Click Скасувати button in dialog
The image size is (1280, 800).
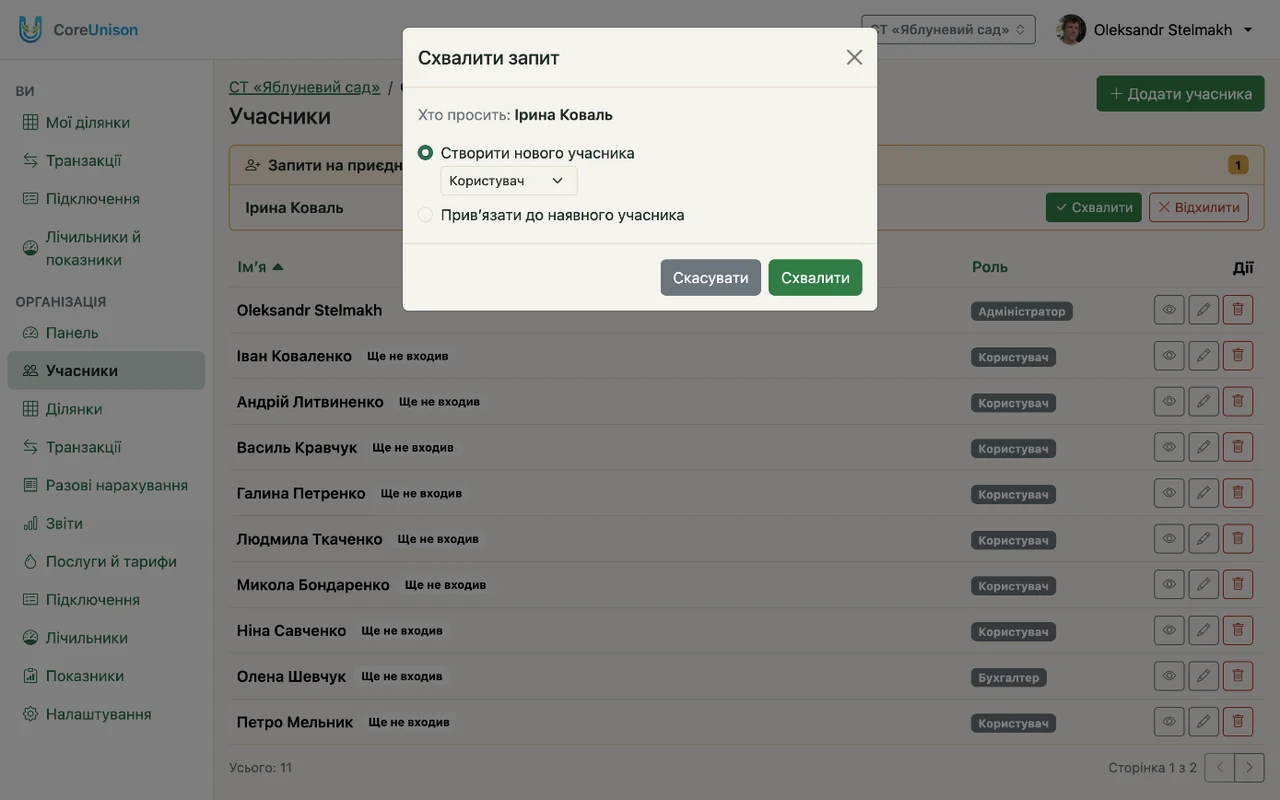point(710,278)
